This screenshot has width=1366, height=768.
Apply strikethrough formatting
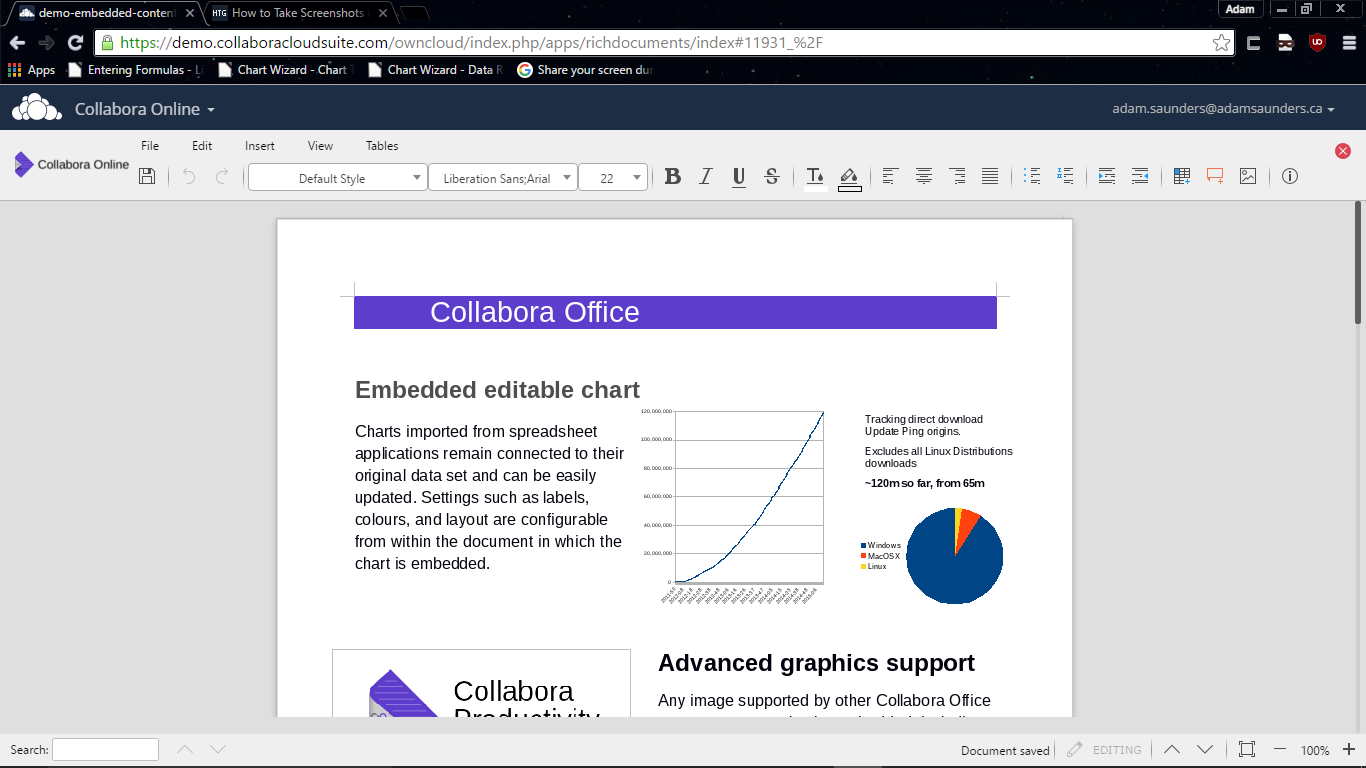pos(771,176)
